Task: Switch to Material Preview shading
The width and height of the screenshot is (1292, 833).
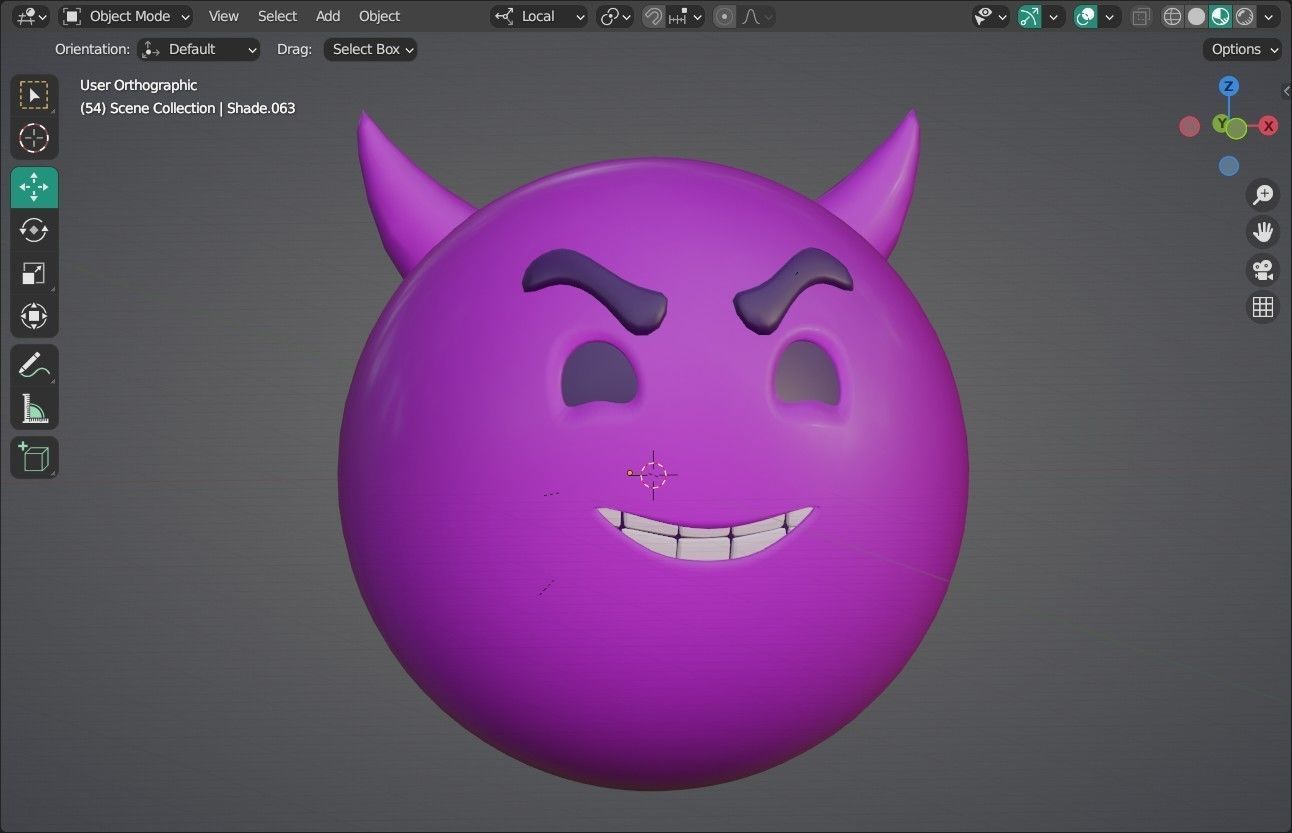Action: click(x=1220, y=16)
